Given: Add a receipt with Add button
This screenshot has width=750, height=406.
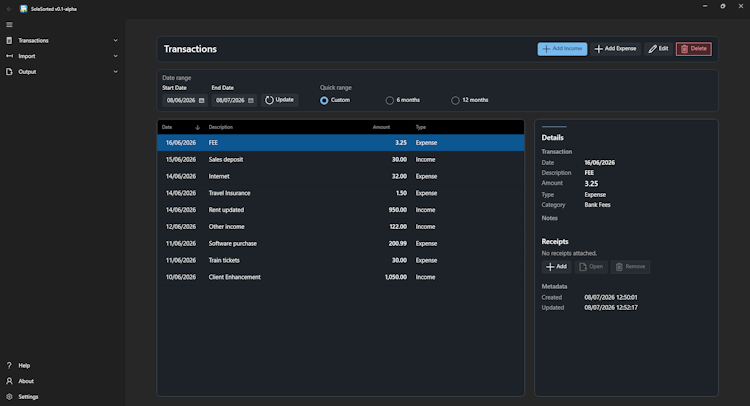Looking at the screenshot, I should tap(556, 267).
